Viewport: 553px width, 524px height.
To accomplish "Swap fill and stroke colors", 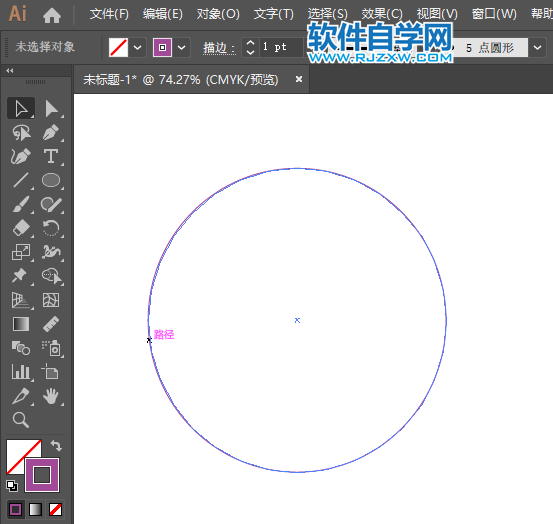I will [x=56, y=445].
